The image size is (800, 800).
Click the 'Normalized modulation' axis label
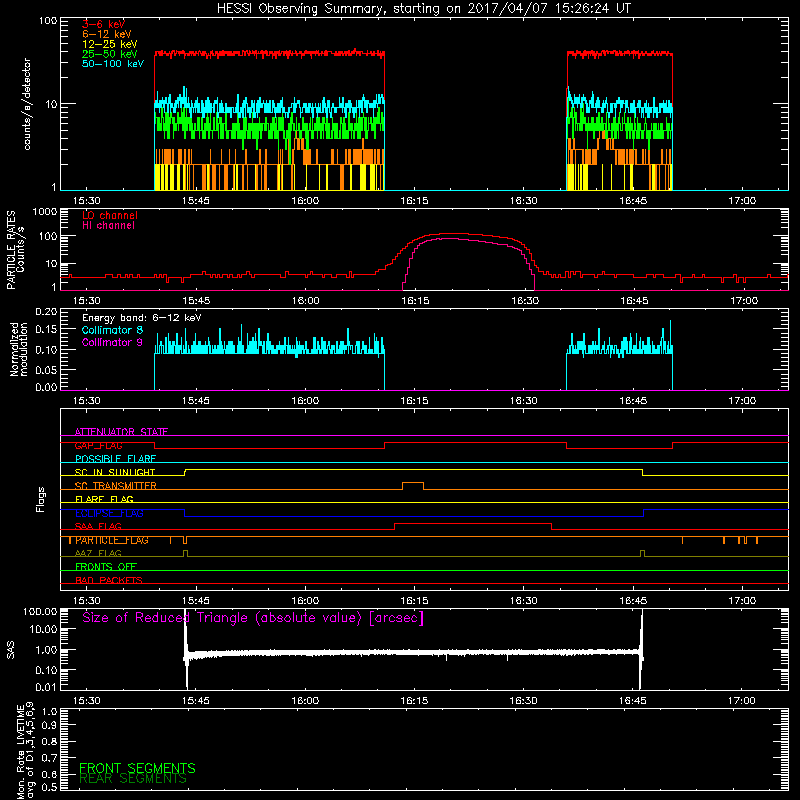[19, 349]
